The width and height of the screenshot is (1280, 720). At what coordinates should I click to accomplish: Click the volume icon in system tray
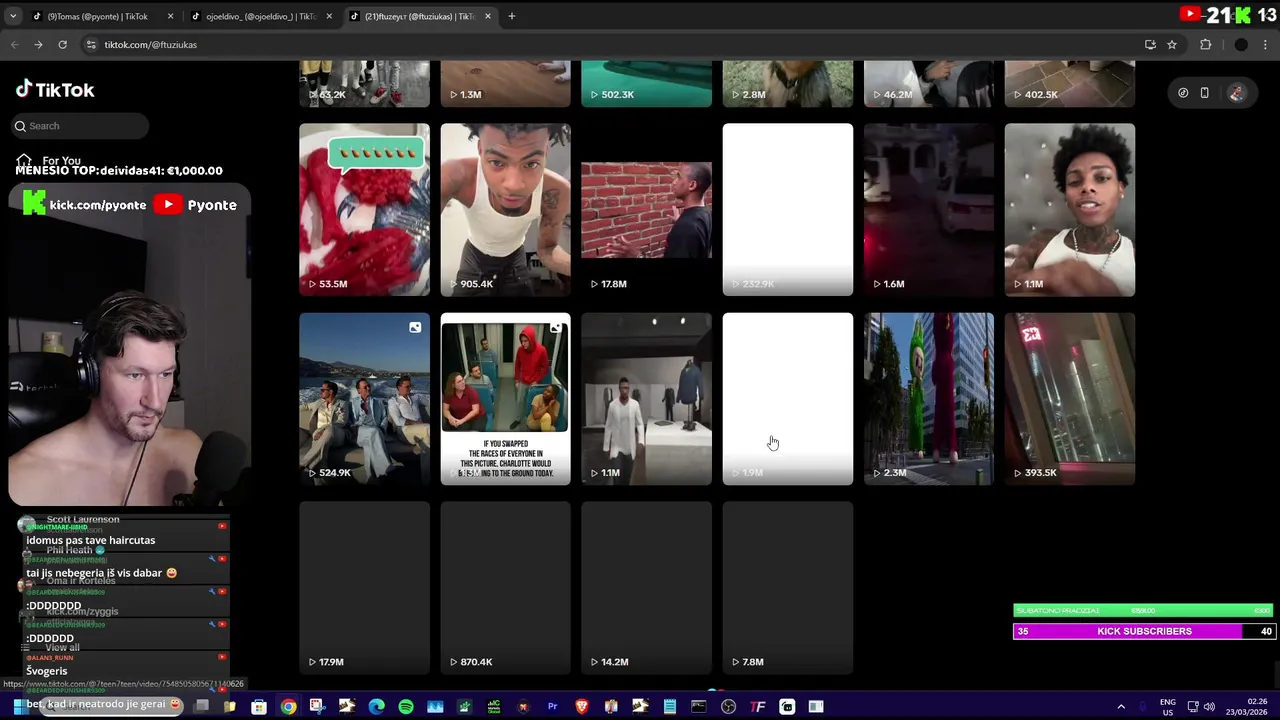click(x=1209, y=706)
